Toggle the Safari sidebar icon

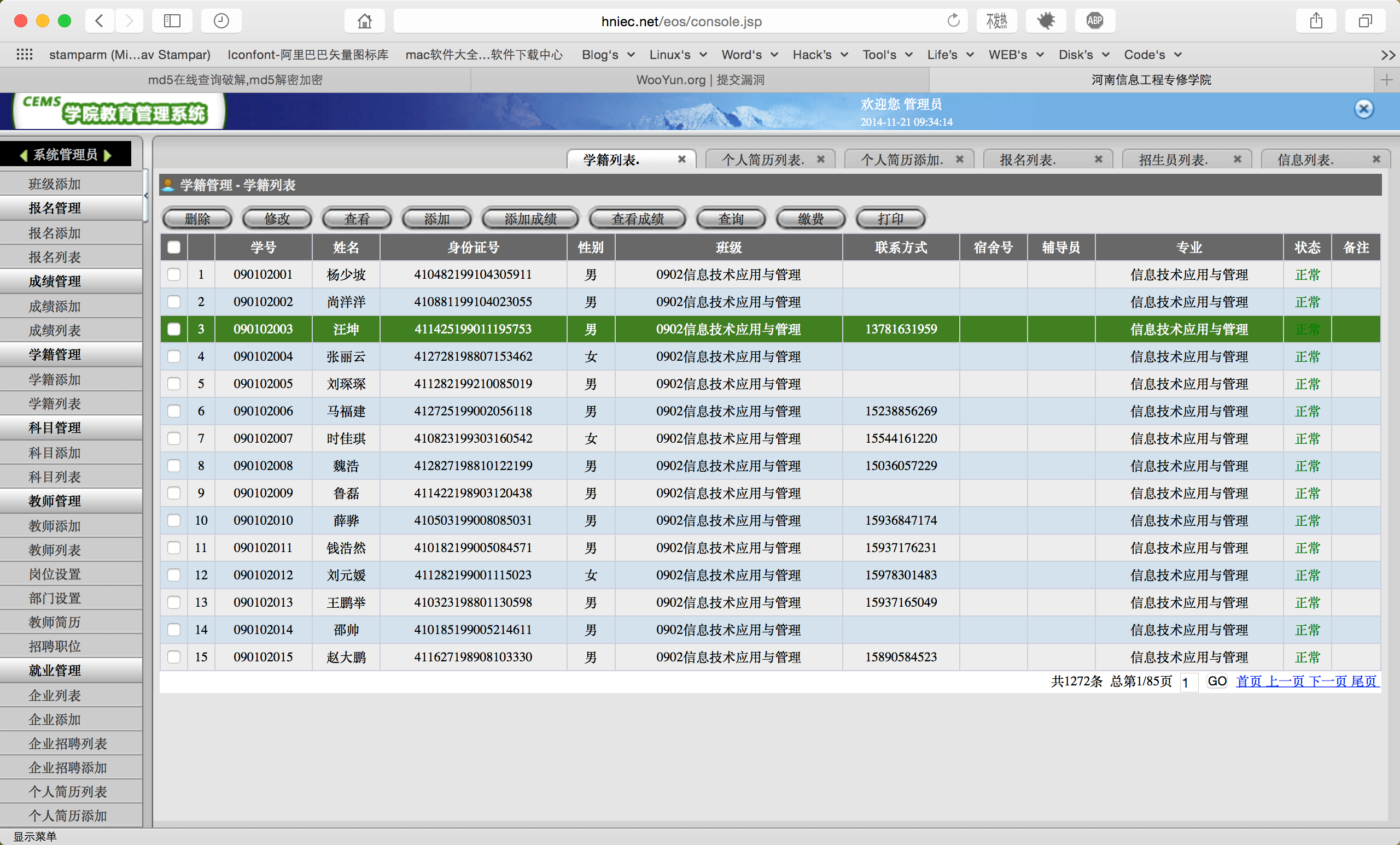(x=172, y=21)
